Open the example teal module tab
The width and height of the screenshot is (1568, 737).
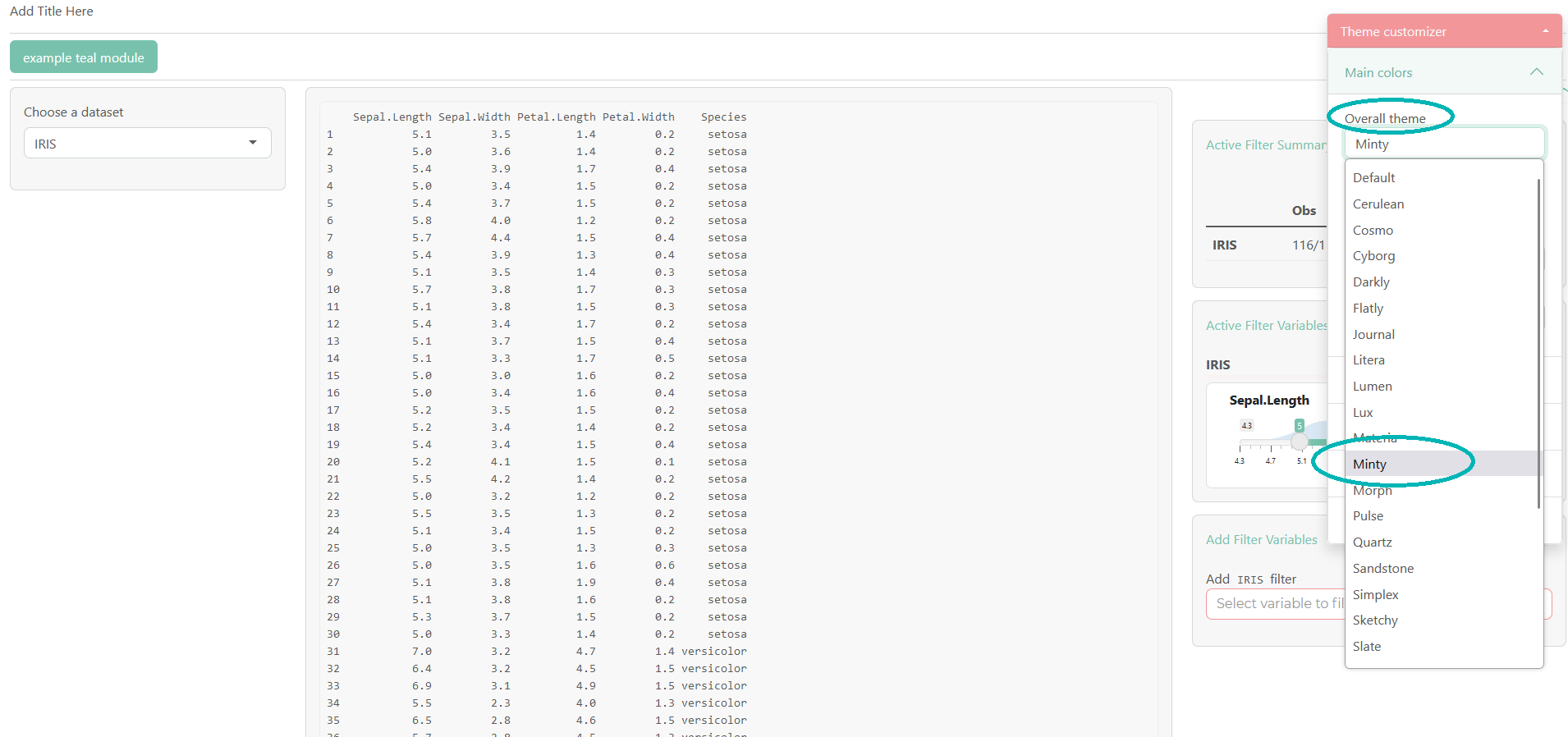[x=84, y=57]
